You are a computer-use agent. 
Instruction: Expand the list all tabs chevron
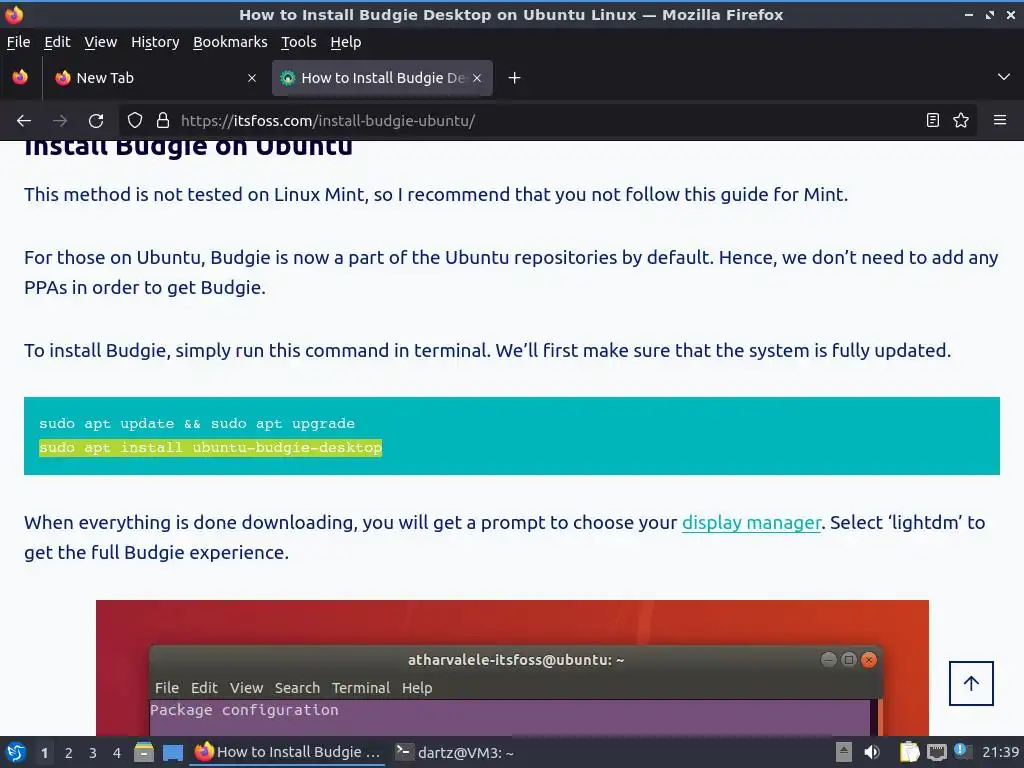tap(1004, 77)
